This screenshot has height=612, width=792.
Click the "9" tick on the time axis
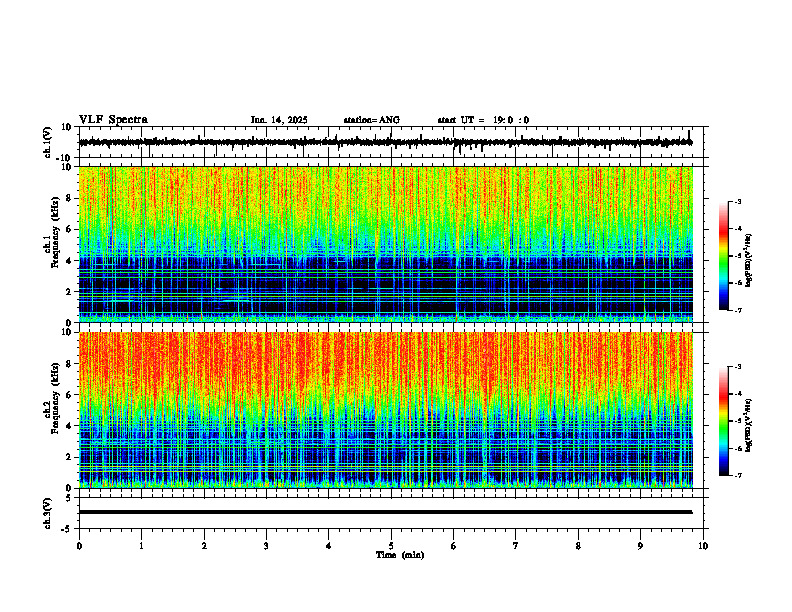(640, 546)
